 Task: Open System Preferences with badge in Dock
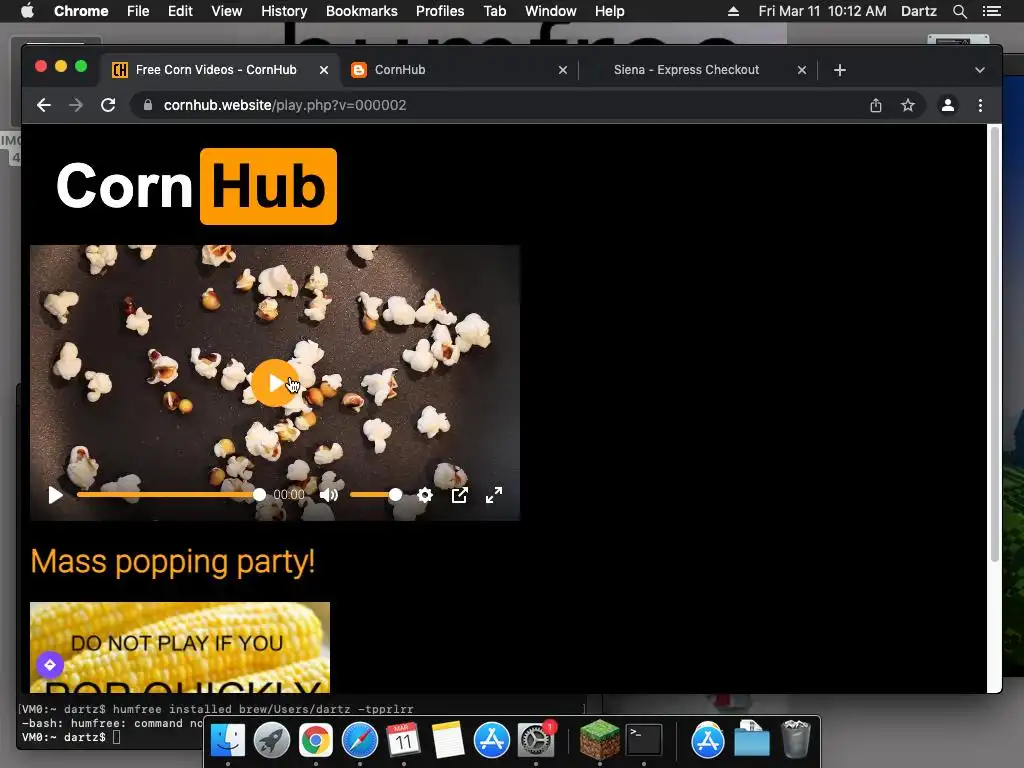pyautogui.click(x=536, y=741)
